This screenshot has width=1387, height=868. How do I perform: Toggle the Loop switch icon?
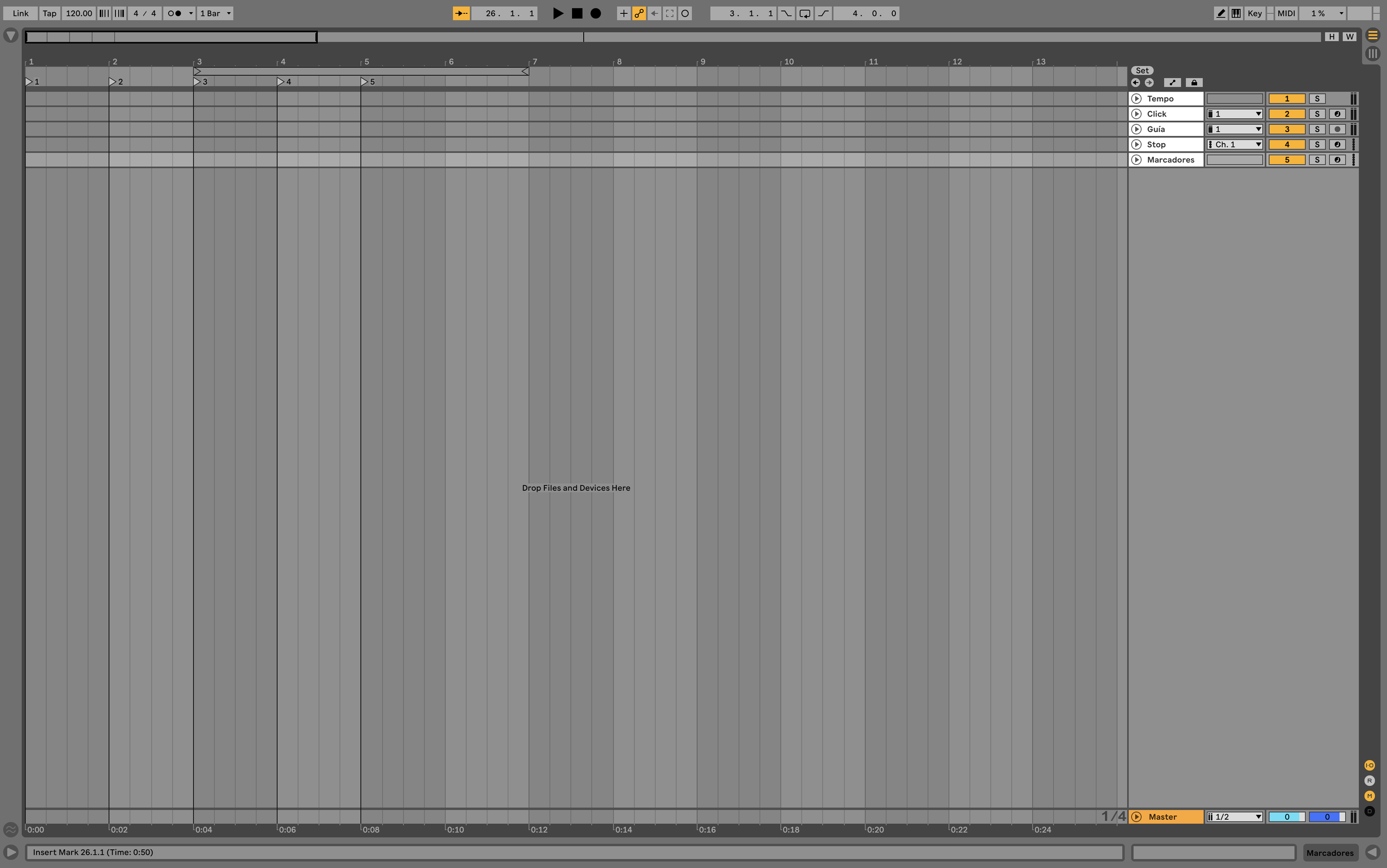[x=805, y=13]
